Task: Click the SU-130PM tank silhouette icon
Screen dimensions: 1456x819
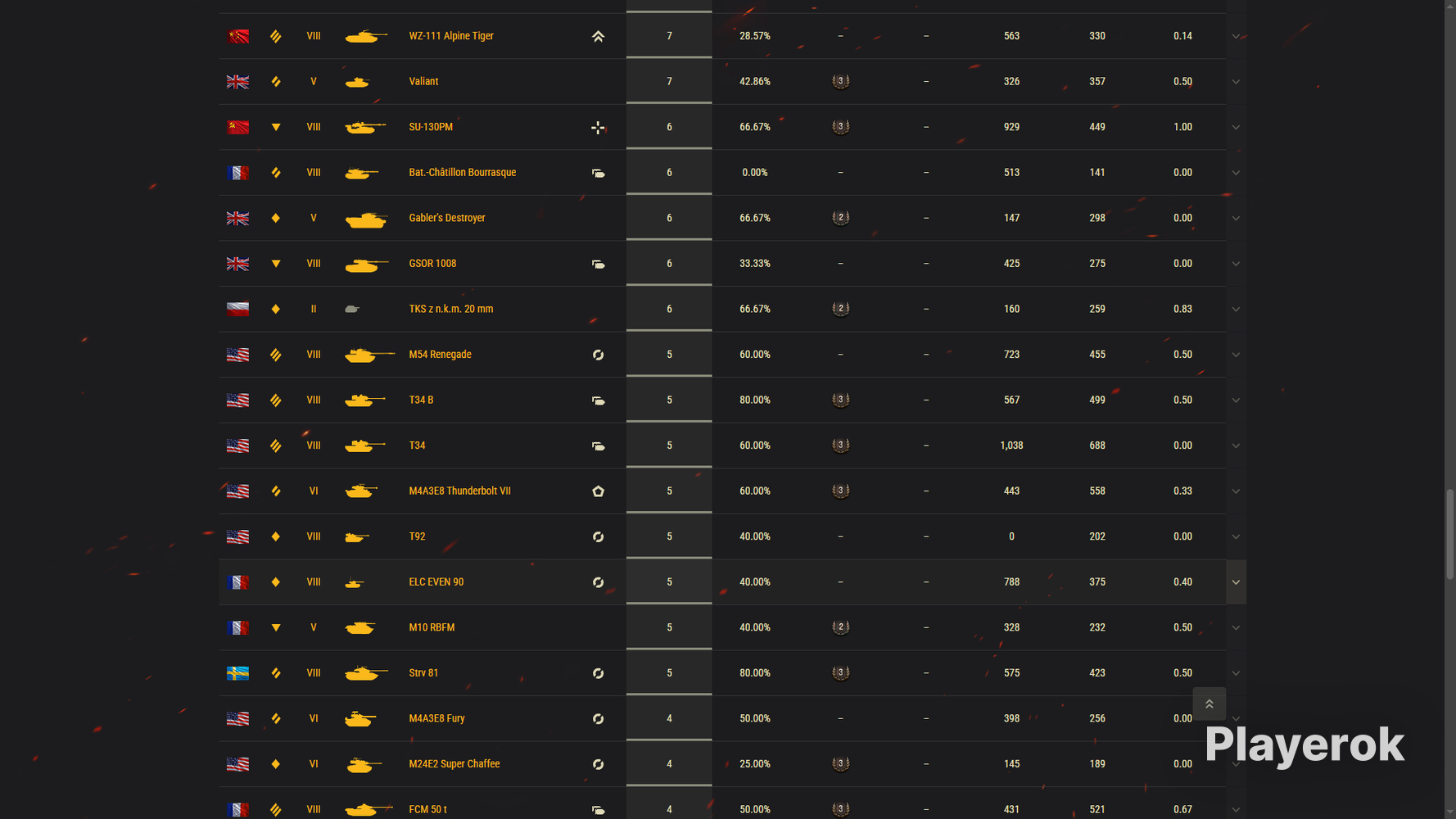Action: [365, 127]
